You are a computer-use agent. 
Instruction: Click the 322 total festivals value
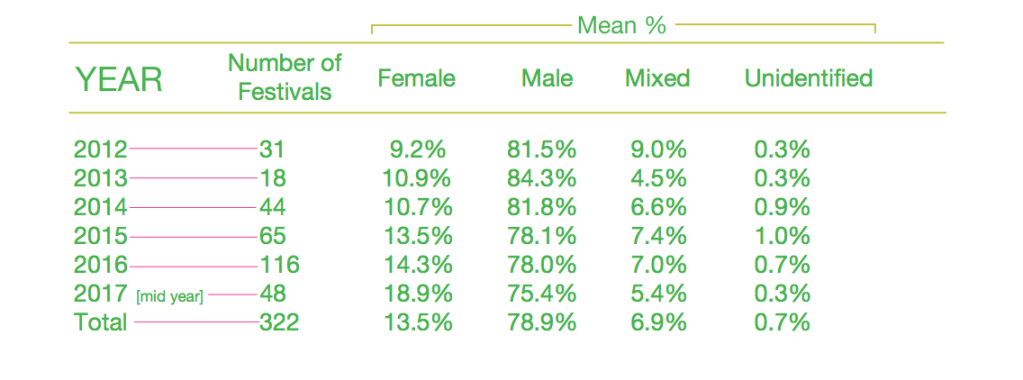point(279,323)
